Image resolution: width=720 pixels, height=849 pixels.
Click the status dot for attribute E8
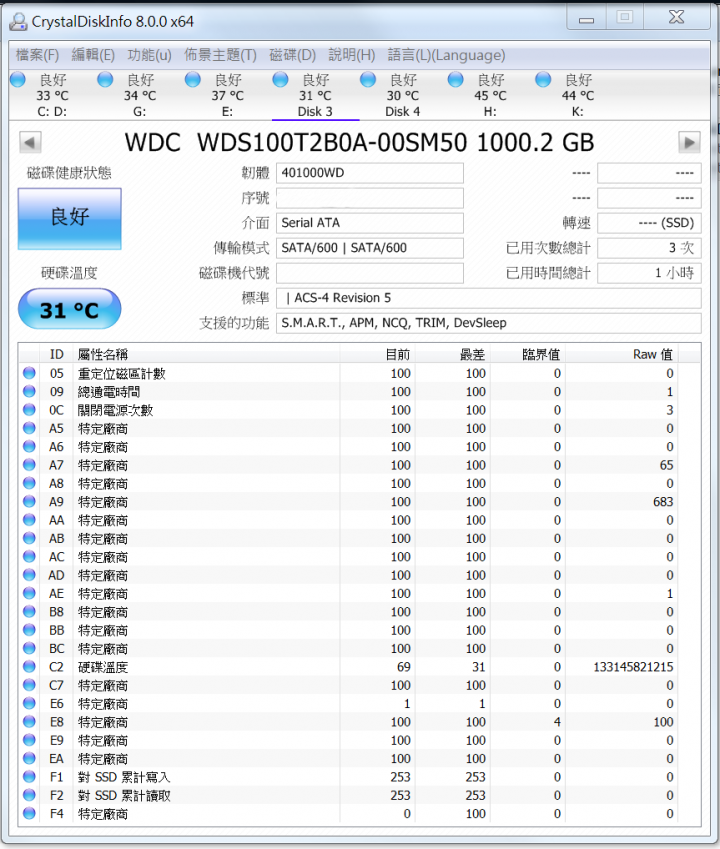pyautogui.click(x=29, y=722)
